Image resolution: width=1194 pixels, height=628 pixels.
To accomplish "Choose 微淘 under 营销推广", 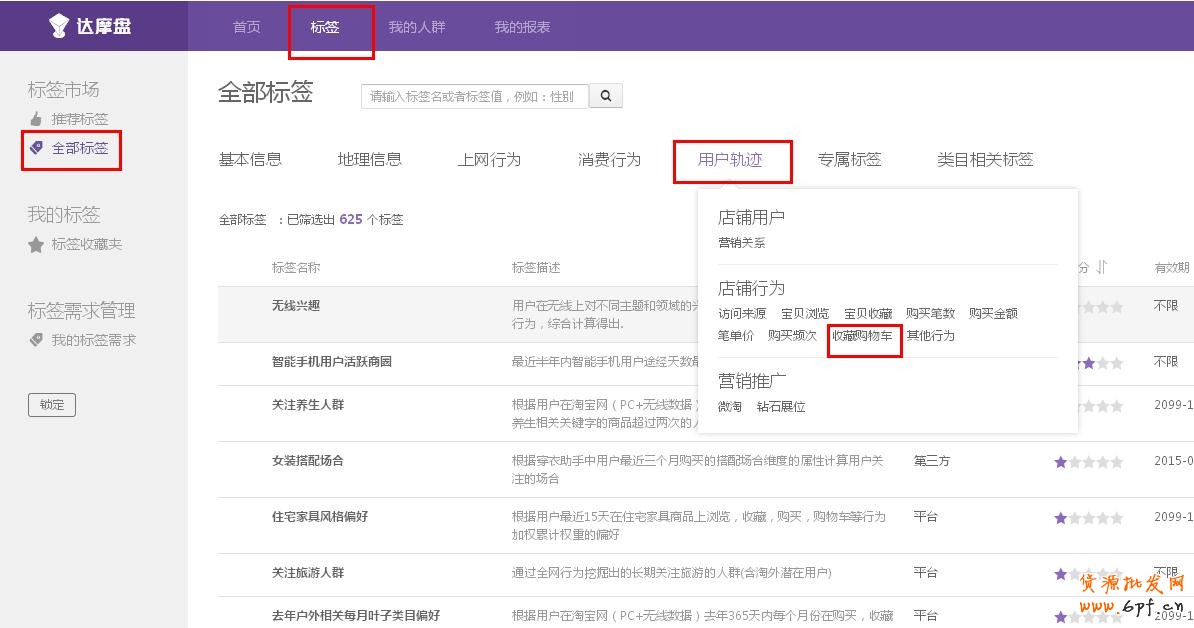I will point(729,406).
